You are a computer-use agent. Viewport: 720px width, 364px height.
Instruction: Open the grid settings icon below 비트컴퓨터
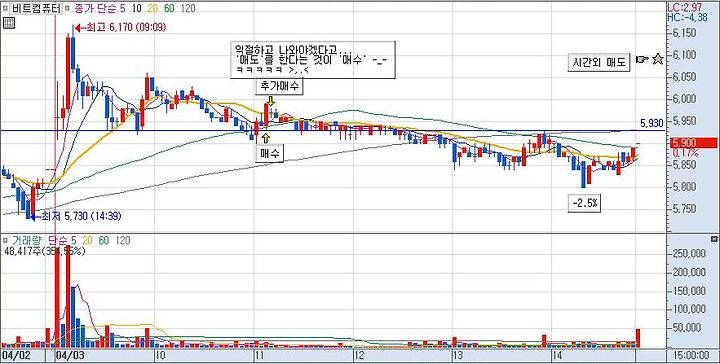pos(9,24)
